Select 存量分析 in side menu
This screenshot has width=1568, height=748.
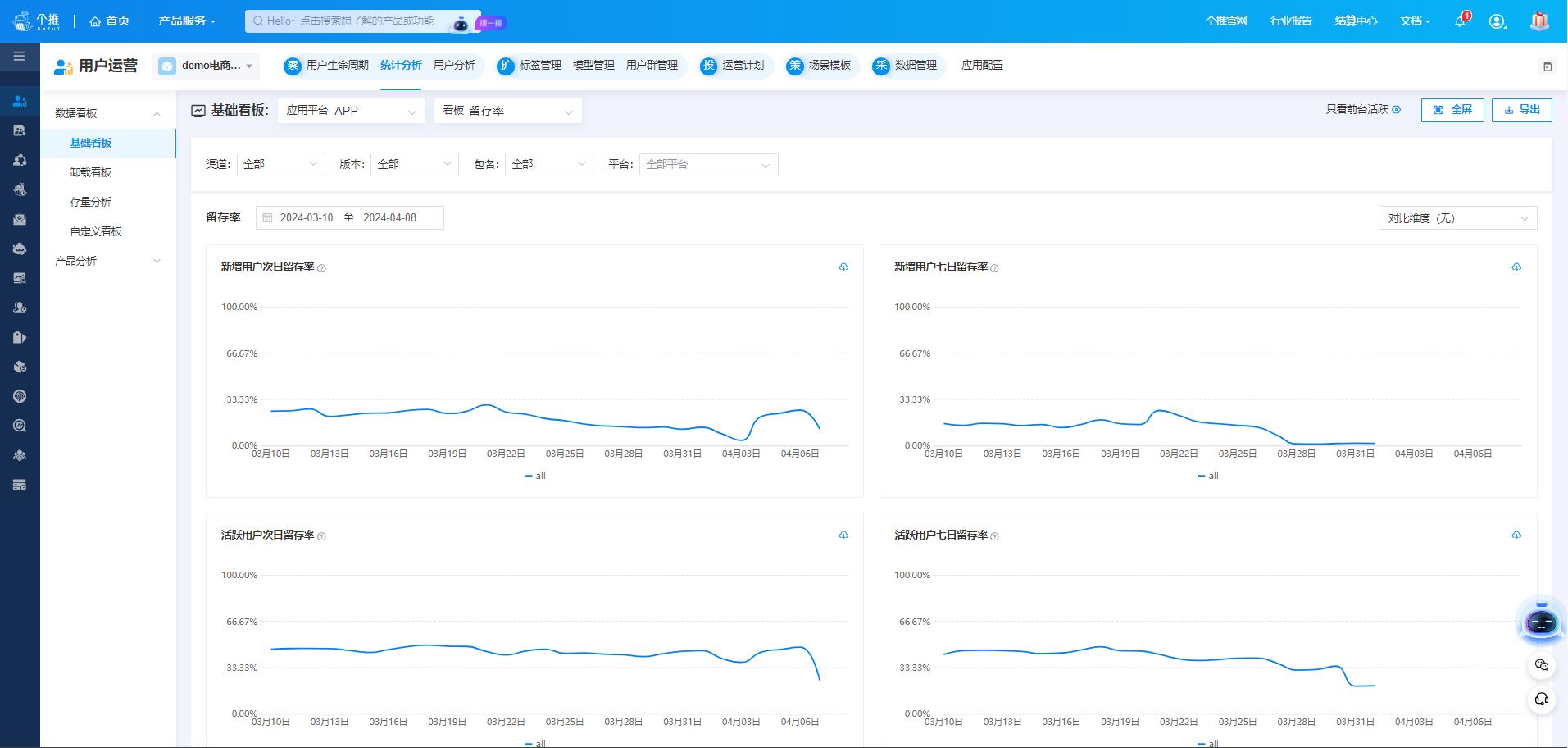click(108, 202)
